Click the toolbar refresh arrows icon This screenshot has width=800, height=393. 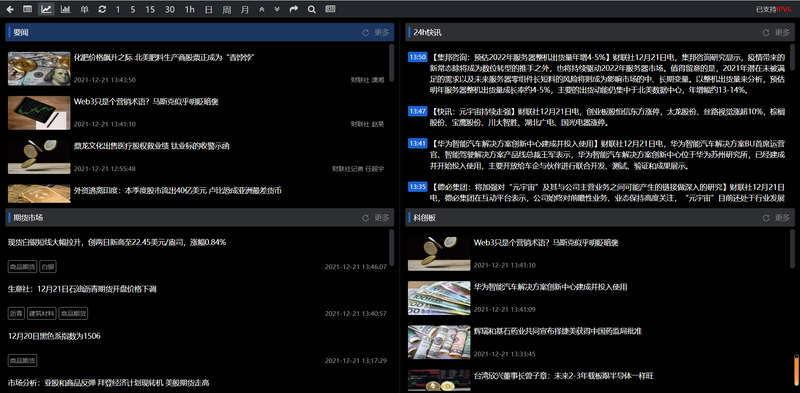(102, 9)
